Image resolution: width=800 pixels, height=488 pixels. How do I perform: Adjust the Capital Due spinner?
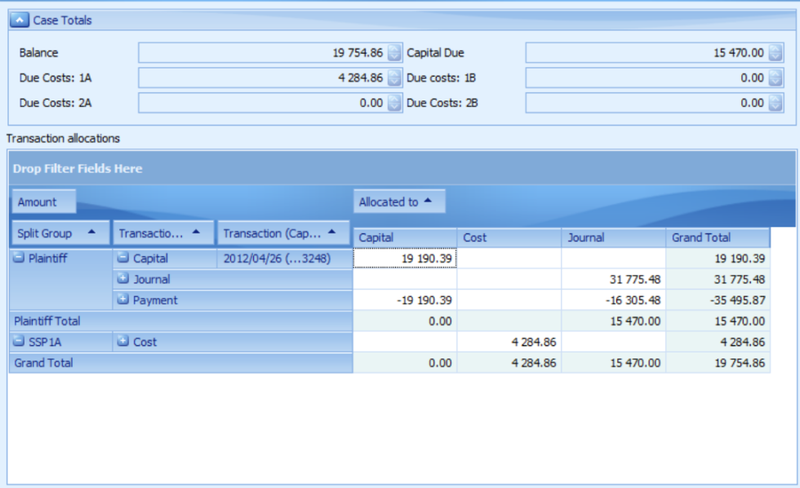[x=776, y=53]
